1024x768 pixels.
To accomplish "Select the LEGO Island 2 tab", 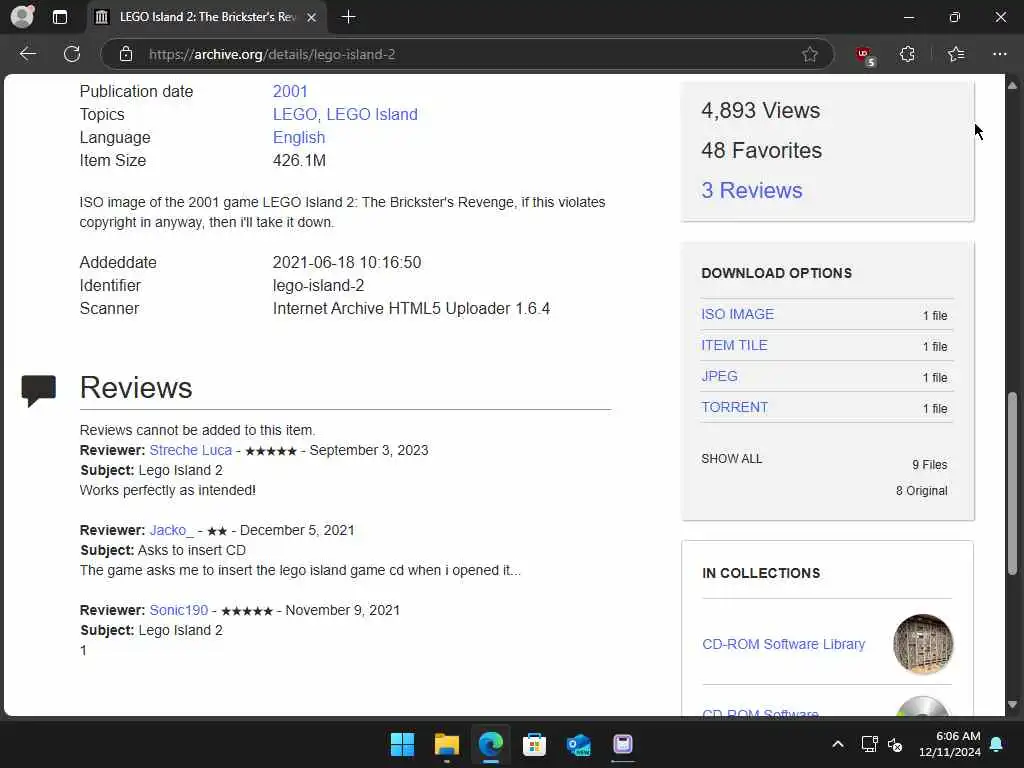I will 206,18.
